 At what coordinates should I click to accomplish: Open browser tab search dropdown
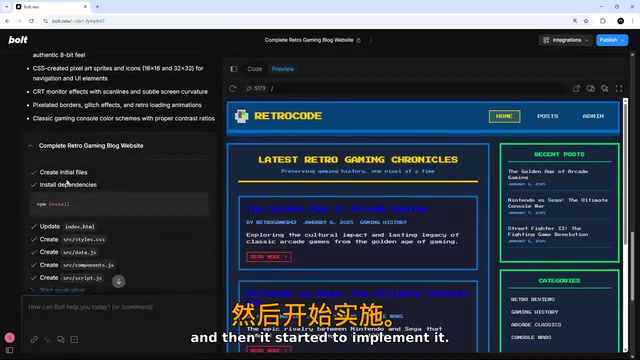point(7,7)
